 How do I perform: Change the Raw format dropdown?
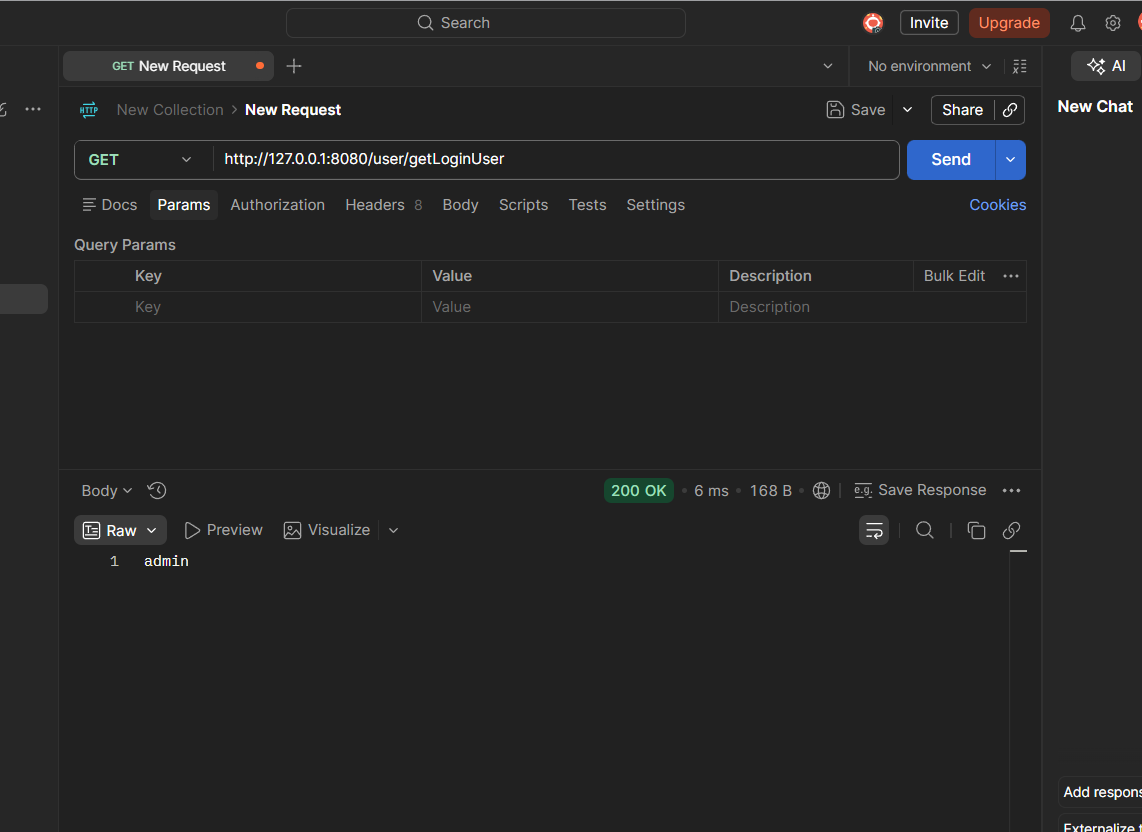pos(120,530)
